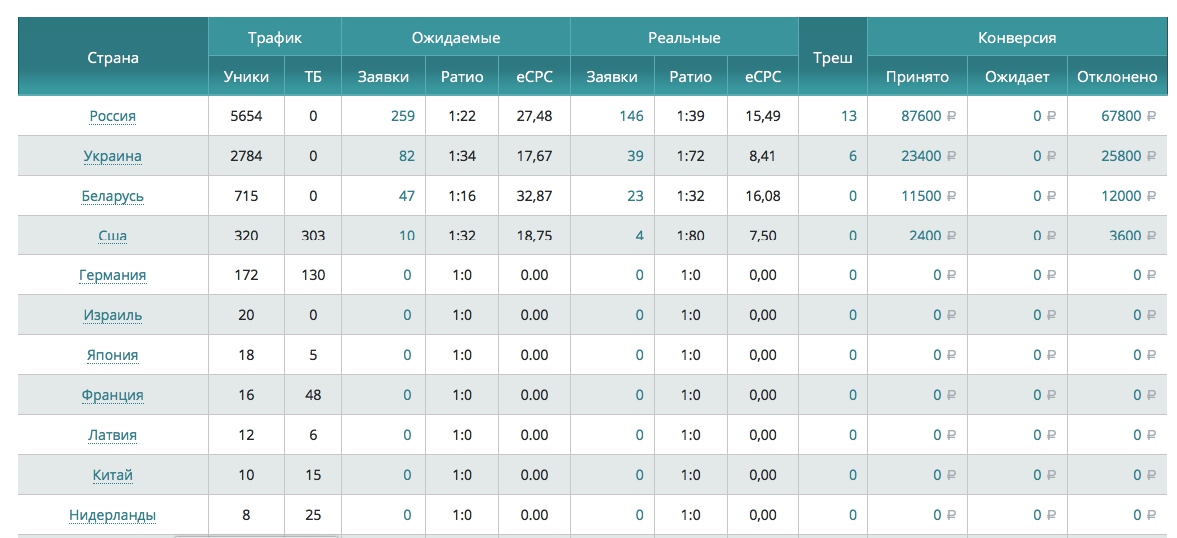Click the Треш column header

(x=833, y=58)
